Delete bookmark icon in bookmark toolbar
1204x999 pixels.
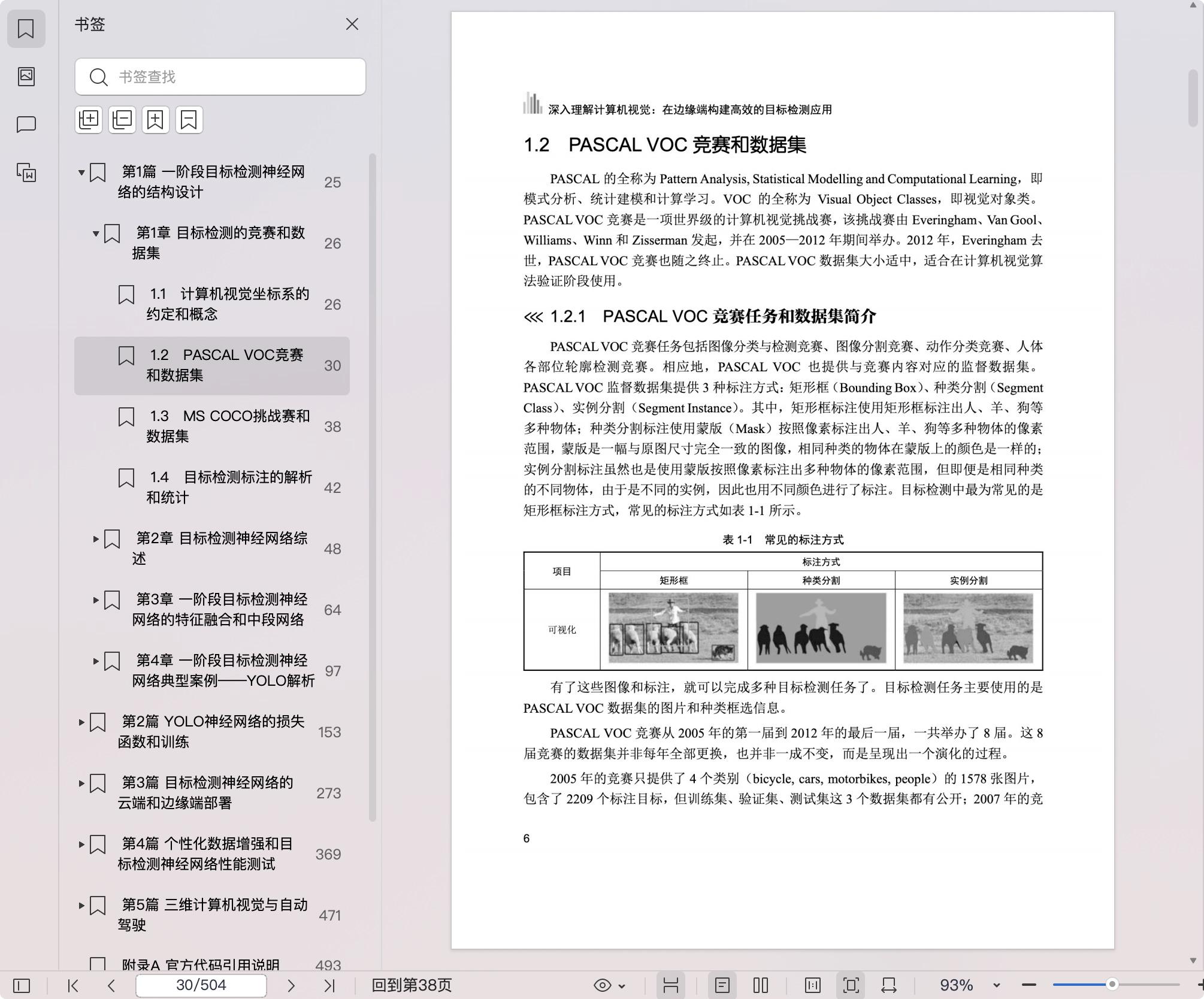click(189, 119)
